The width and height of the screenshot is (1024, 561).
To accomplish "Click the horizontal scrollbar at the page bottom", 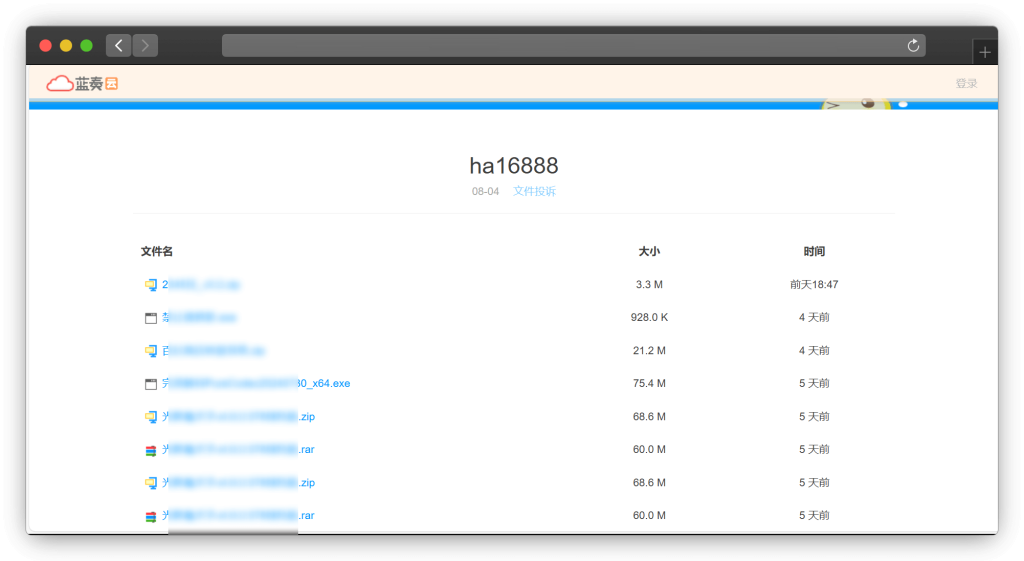I will coord(232,531).
